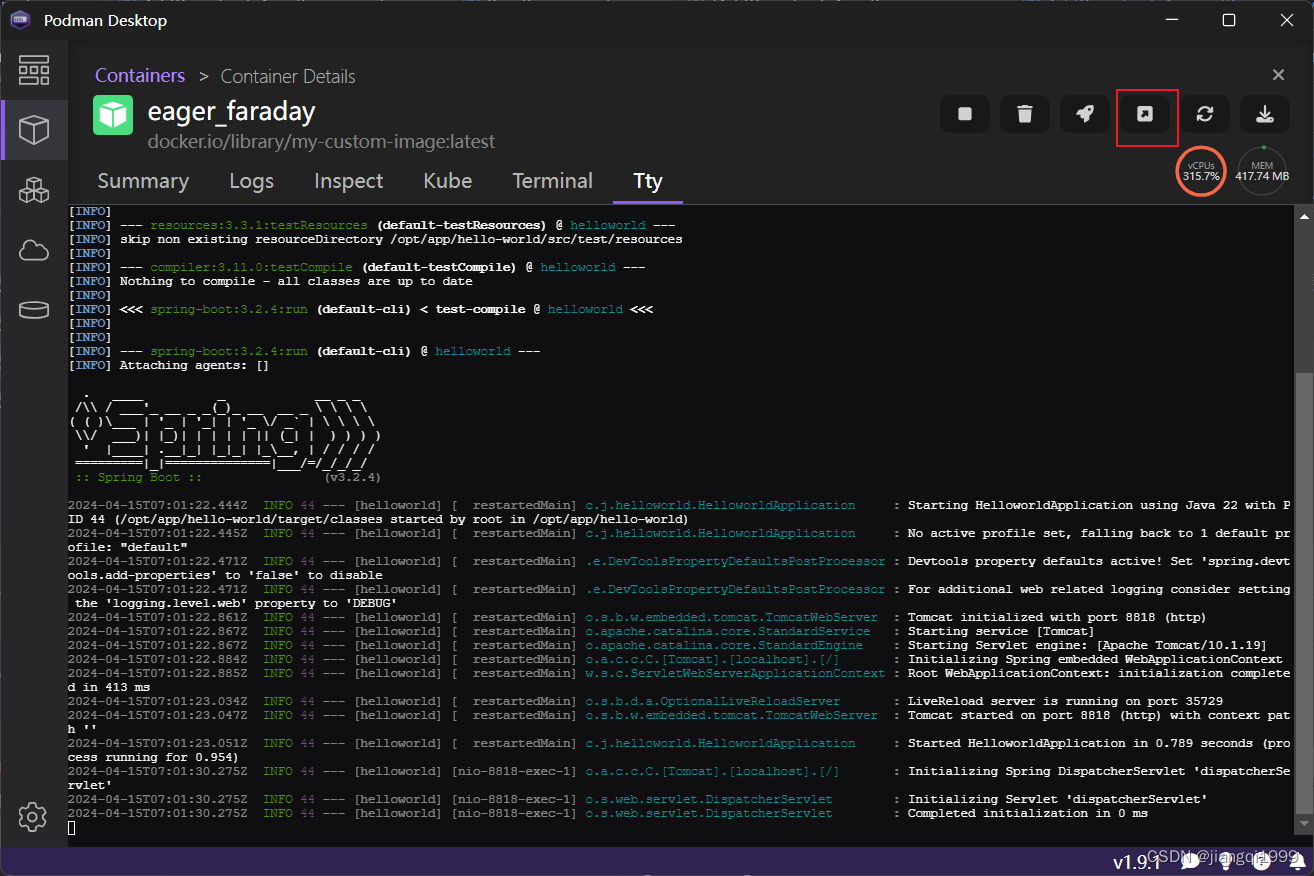
Task: Open the Containers sidebar cube icon
Action: pos(34,130)
